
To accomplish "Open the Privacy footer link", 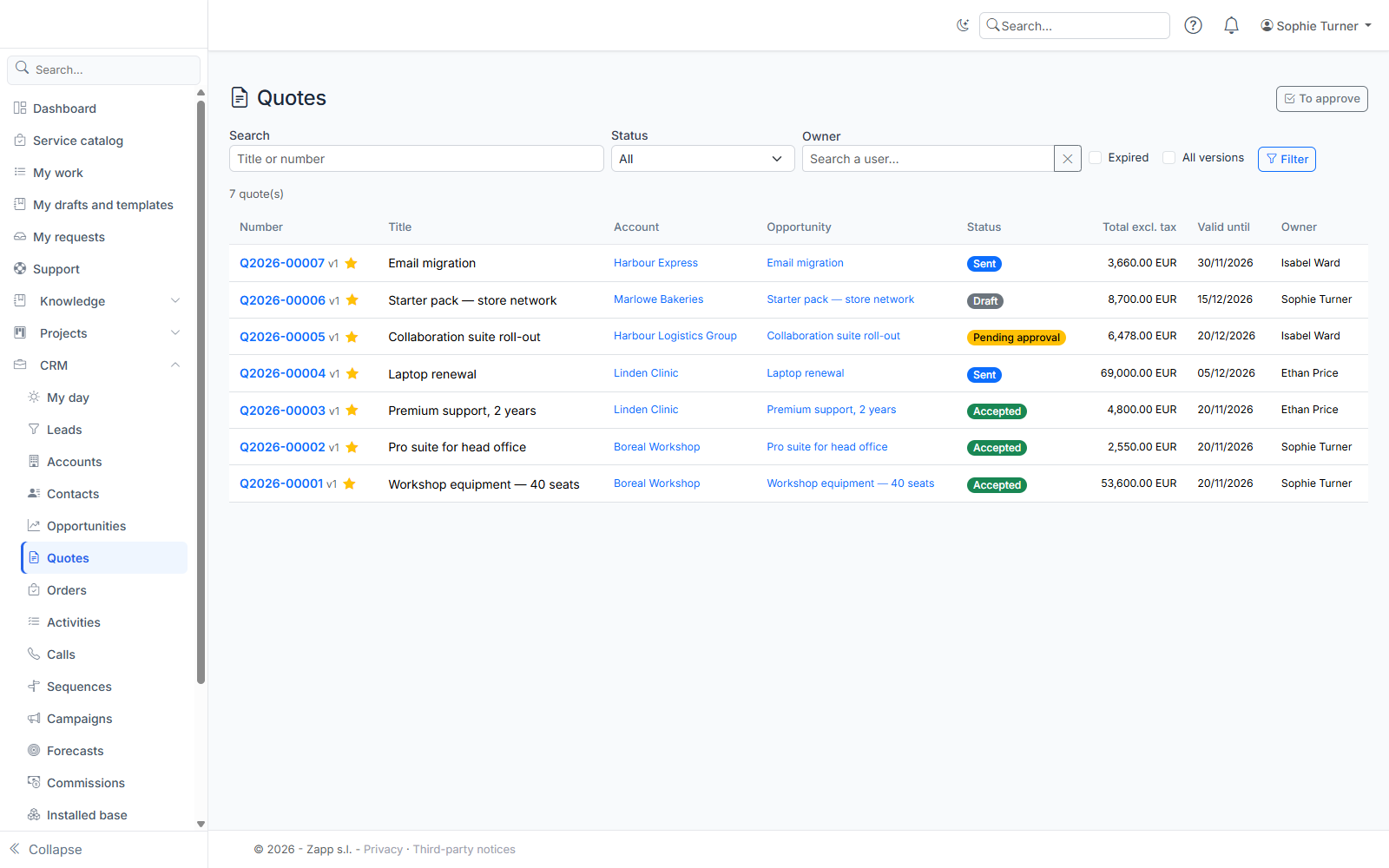I will click(383, 850).
